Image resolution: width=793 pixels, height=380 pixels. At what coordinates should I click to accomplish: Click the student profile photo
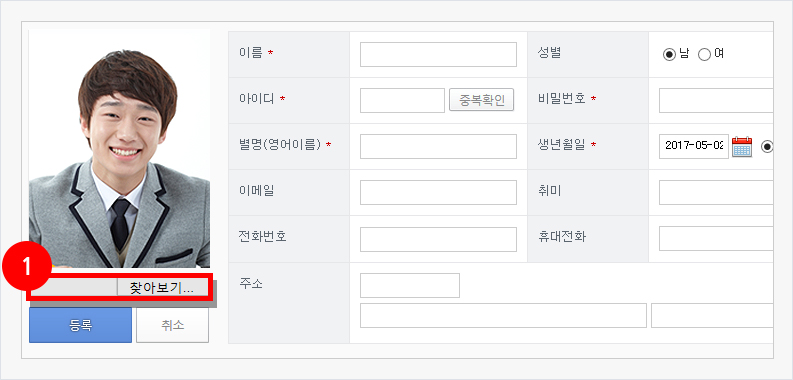pos(119,149)
